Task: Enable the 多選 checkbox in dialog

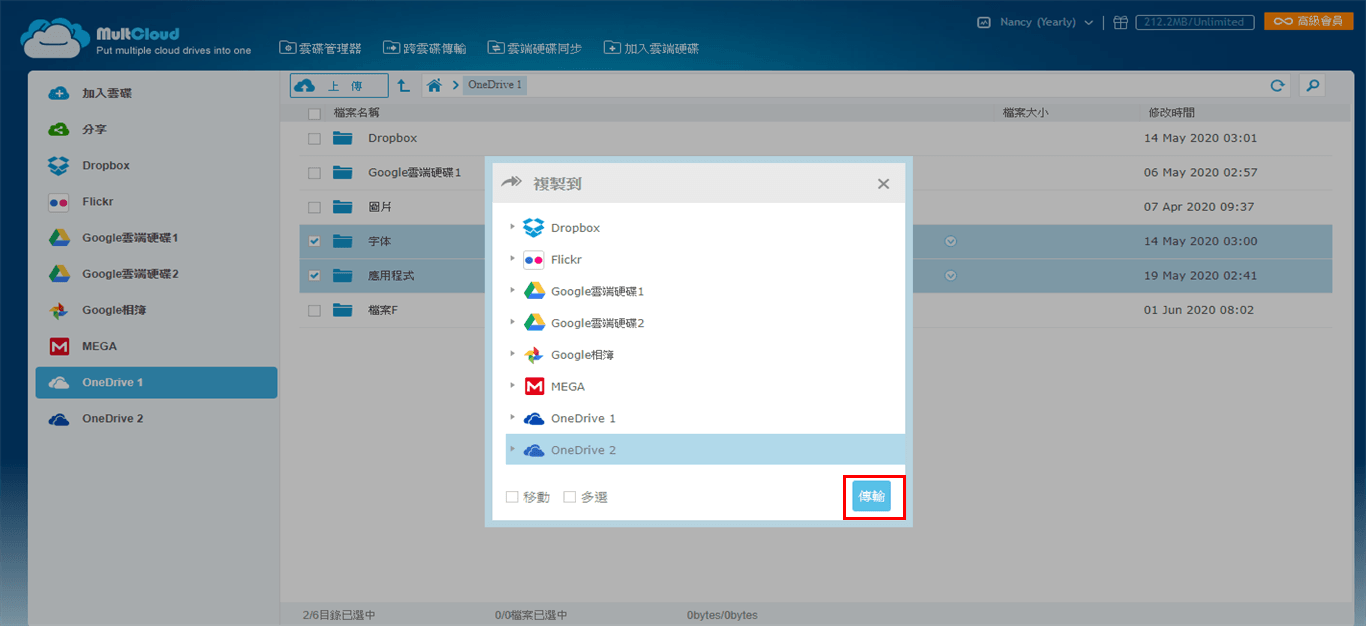Action: coord(570,497)
